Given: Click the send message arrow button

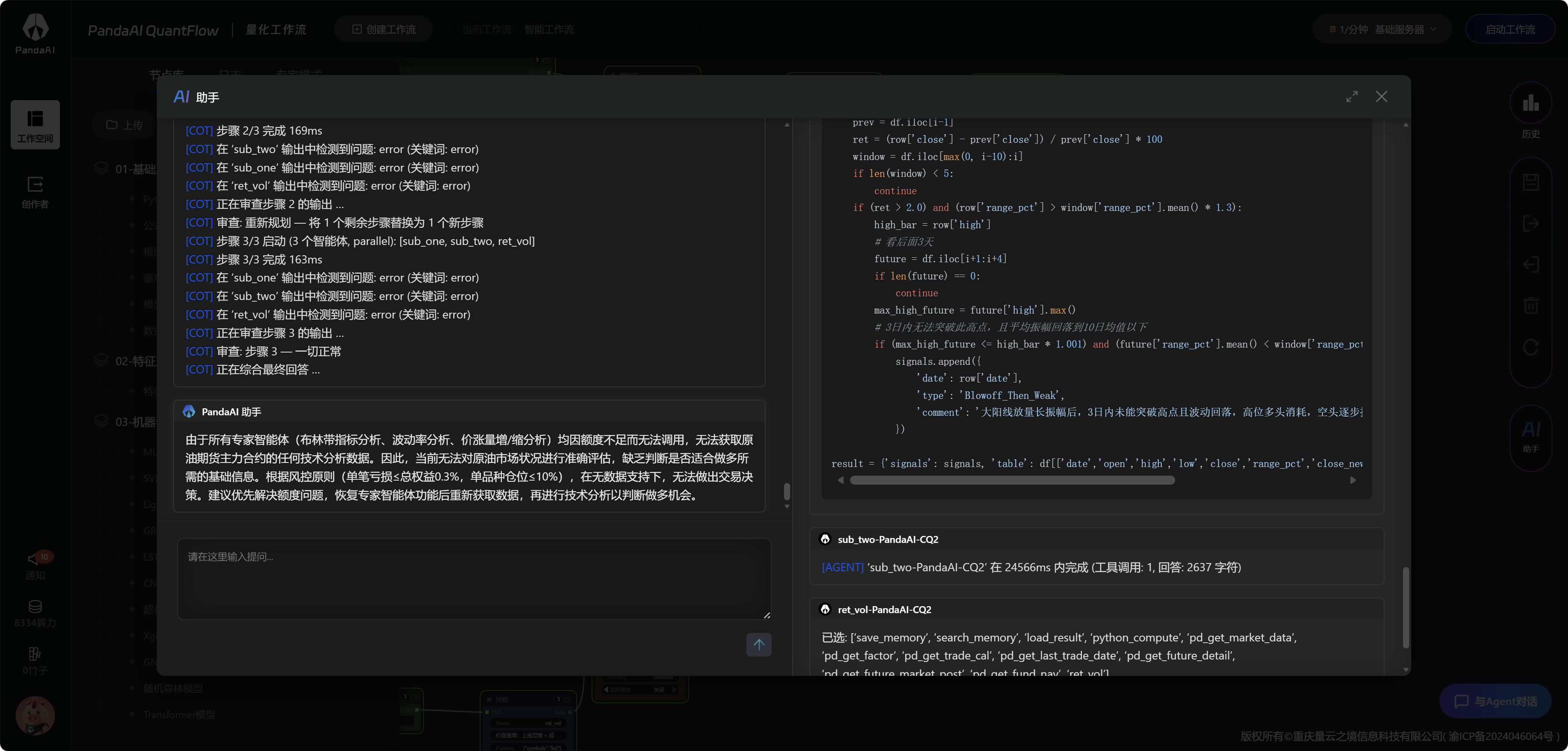Looking at the screenshot, I should [759, 644].
